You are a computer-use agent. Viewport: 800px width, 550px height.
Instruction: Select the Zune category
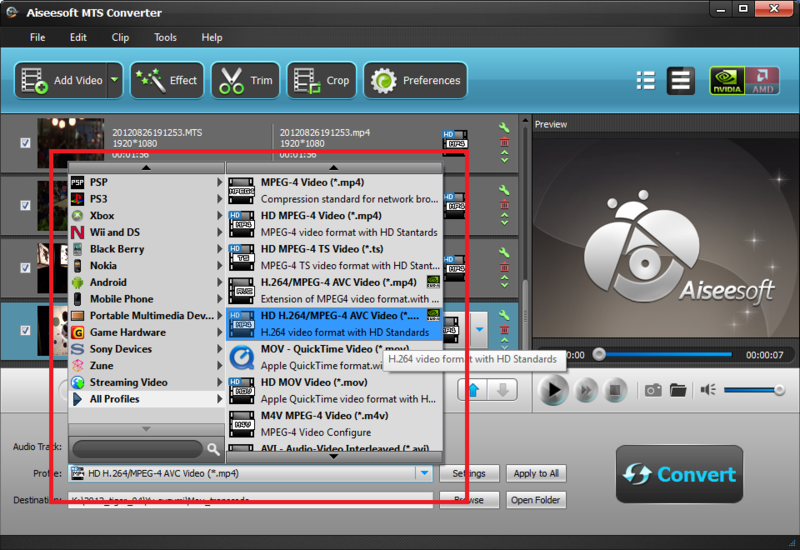(x=147, y=365)
